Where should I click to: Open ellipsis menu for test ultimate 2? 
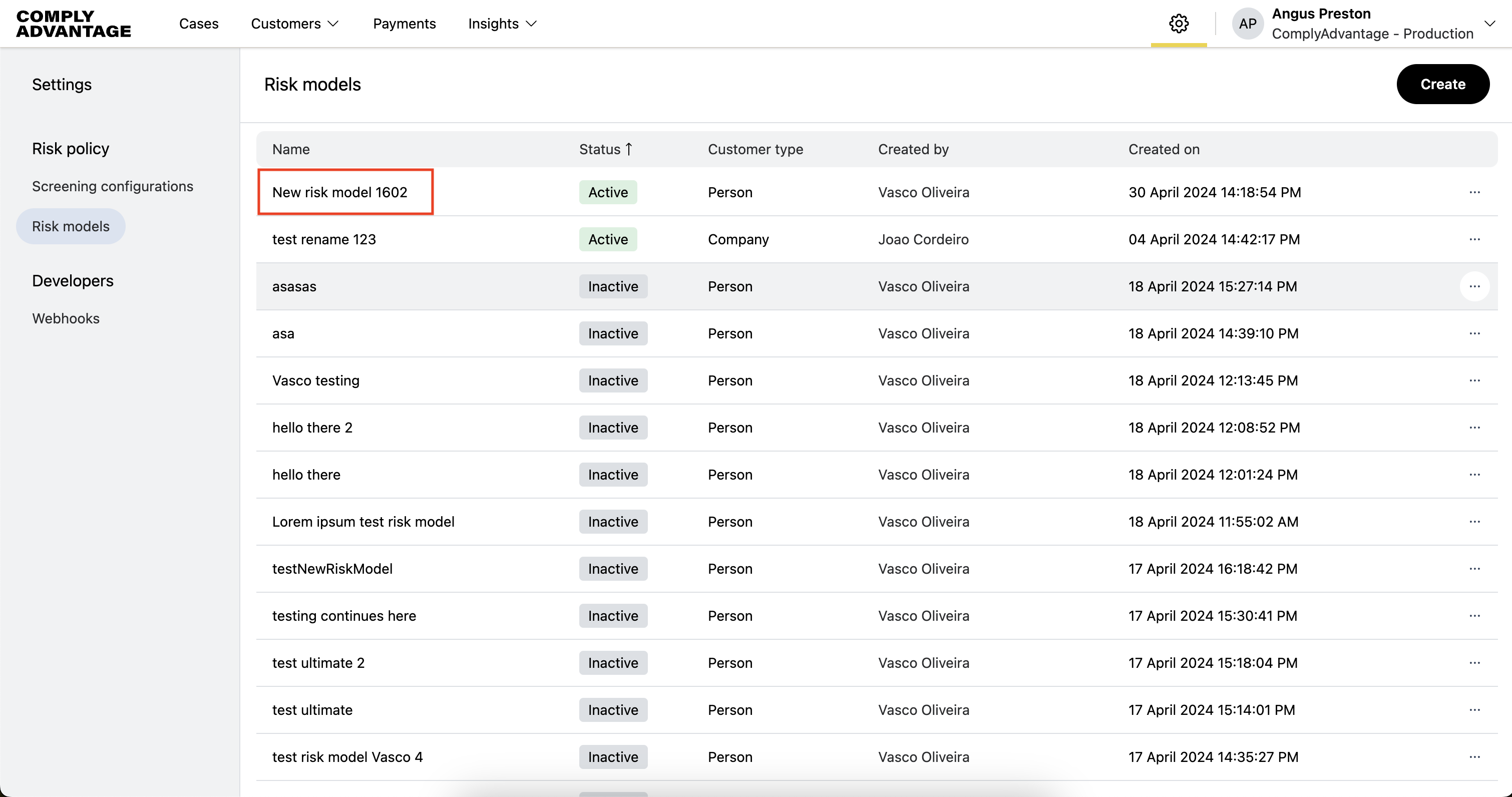pyautogui.click(x=1474, y=663)
